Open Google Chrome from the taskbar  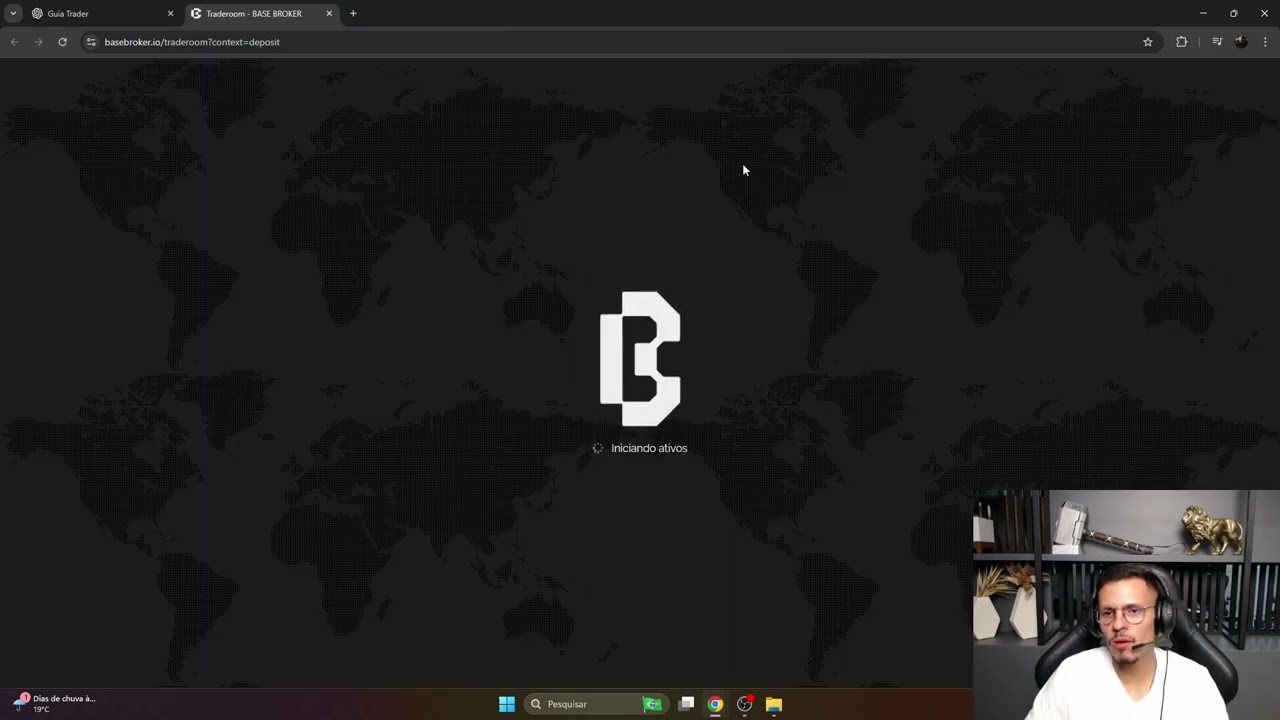715,704
